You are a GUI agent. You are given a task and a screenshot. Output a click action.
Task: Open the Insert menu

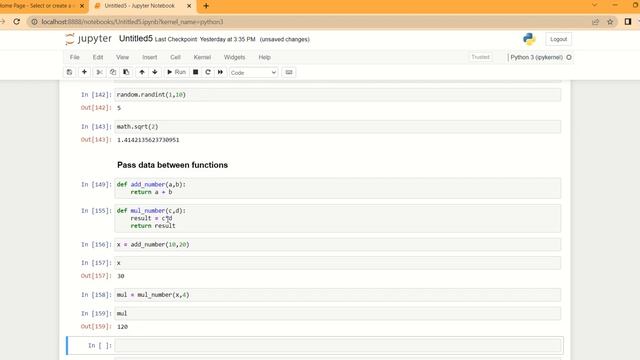149,57
